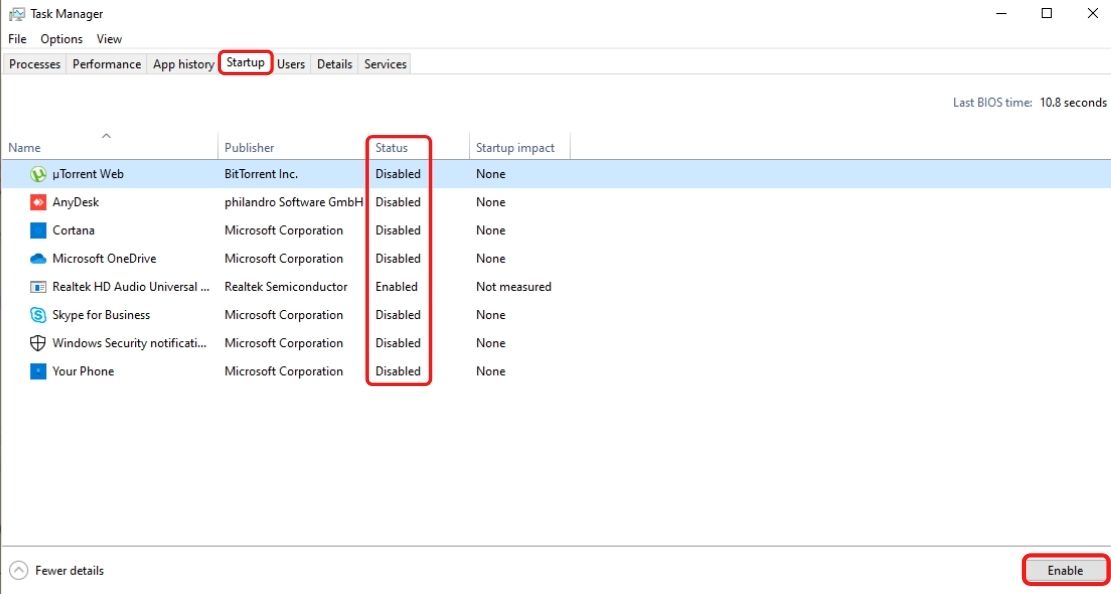Image resolution: width=1111 pixels, height=594 pixels.
Task: Sort list by Name column header
Action: pyautogui.click(x=25, y=148)
